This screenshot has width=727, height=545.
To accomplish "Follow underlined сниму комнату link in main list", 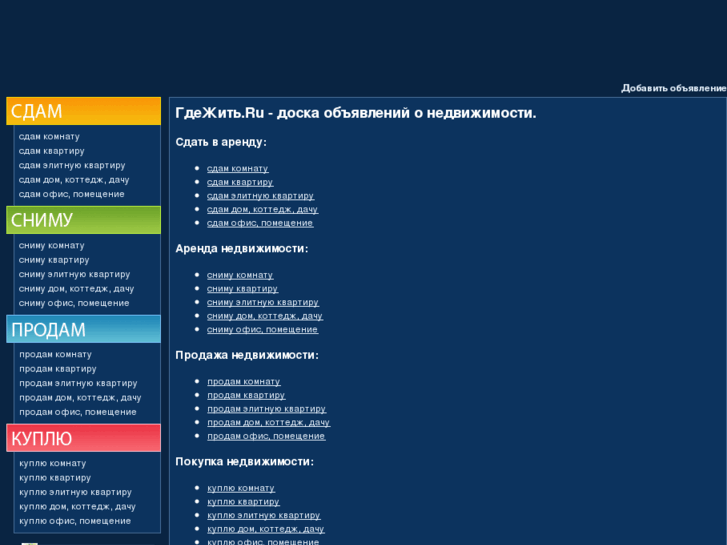I will click(240, 275).
